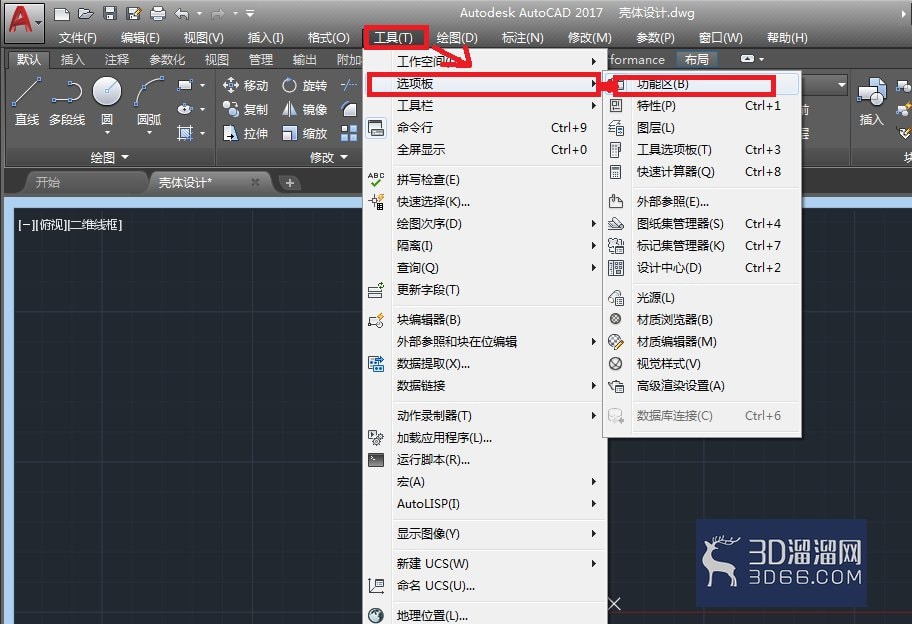The width and height of the screenshot is (912, 624).
Task: Expand the 查询(Q) submenu
Action: point(484,268)
